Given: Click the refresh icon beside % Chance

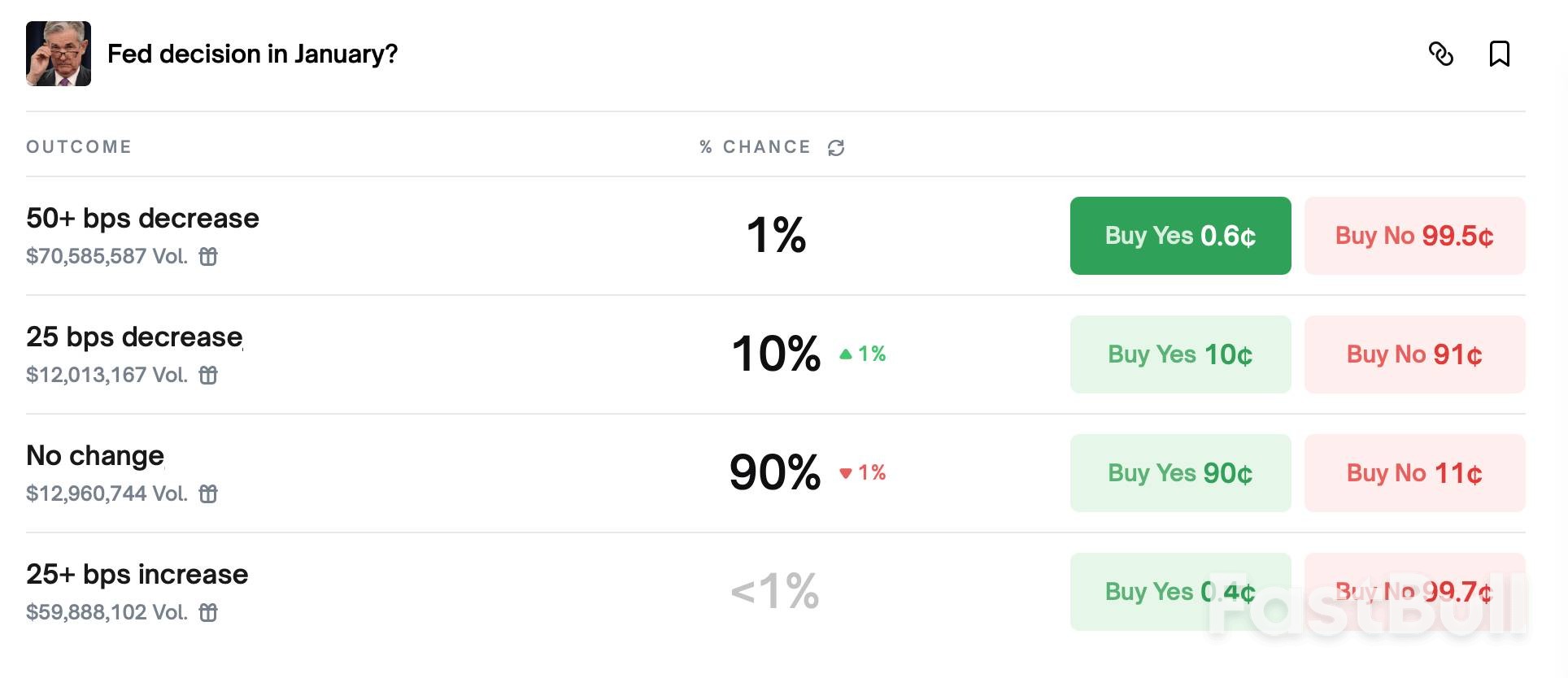Looking at the screenshot, I should pos(836,147).
